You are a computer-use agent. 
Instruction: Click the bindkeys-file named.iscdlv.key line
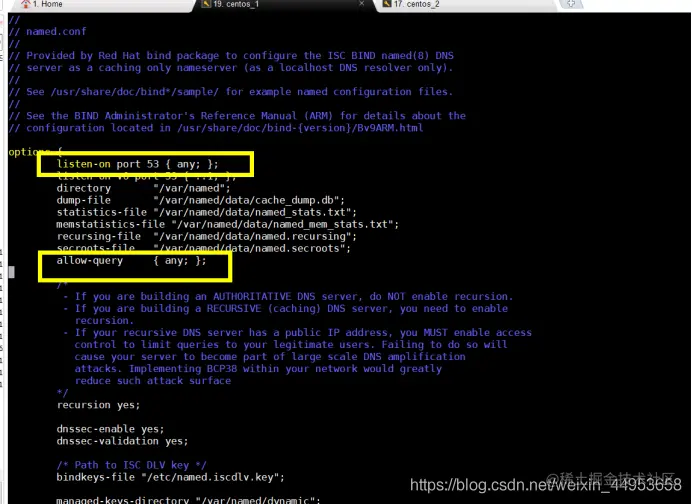(x=170, y=477)
